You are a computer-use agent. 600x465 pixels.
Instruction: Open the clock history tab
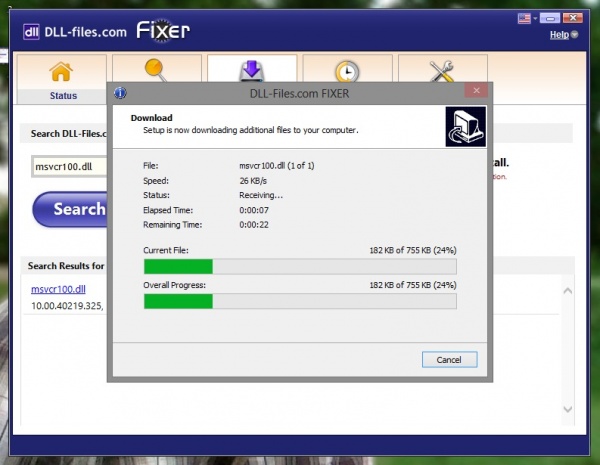point(347,68)
